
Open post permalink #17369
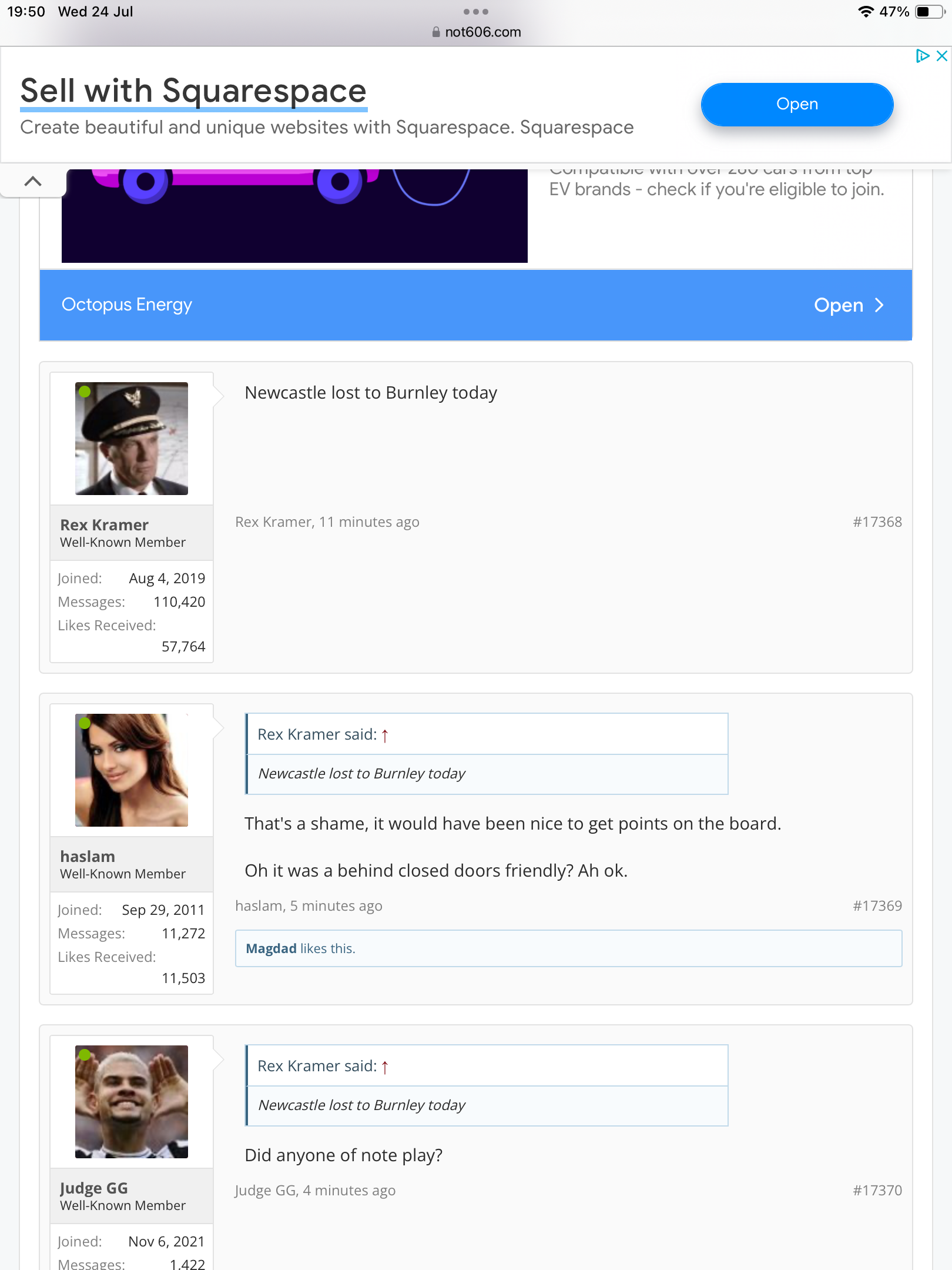(877, 906)
